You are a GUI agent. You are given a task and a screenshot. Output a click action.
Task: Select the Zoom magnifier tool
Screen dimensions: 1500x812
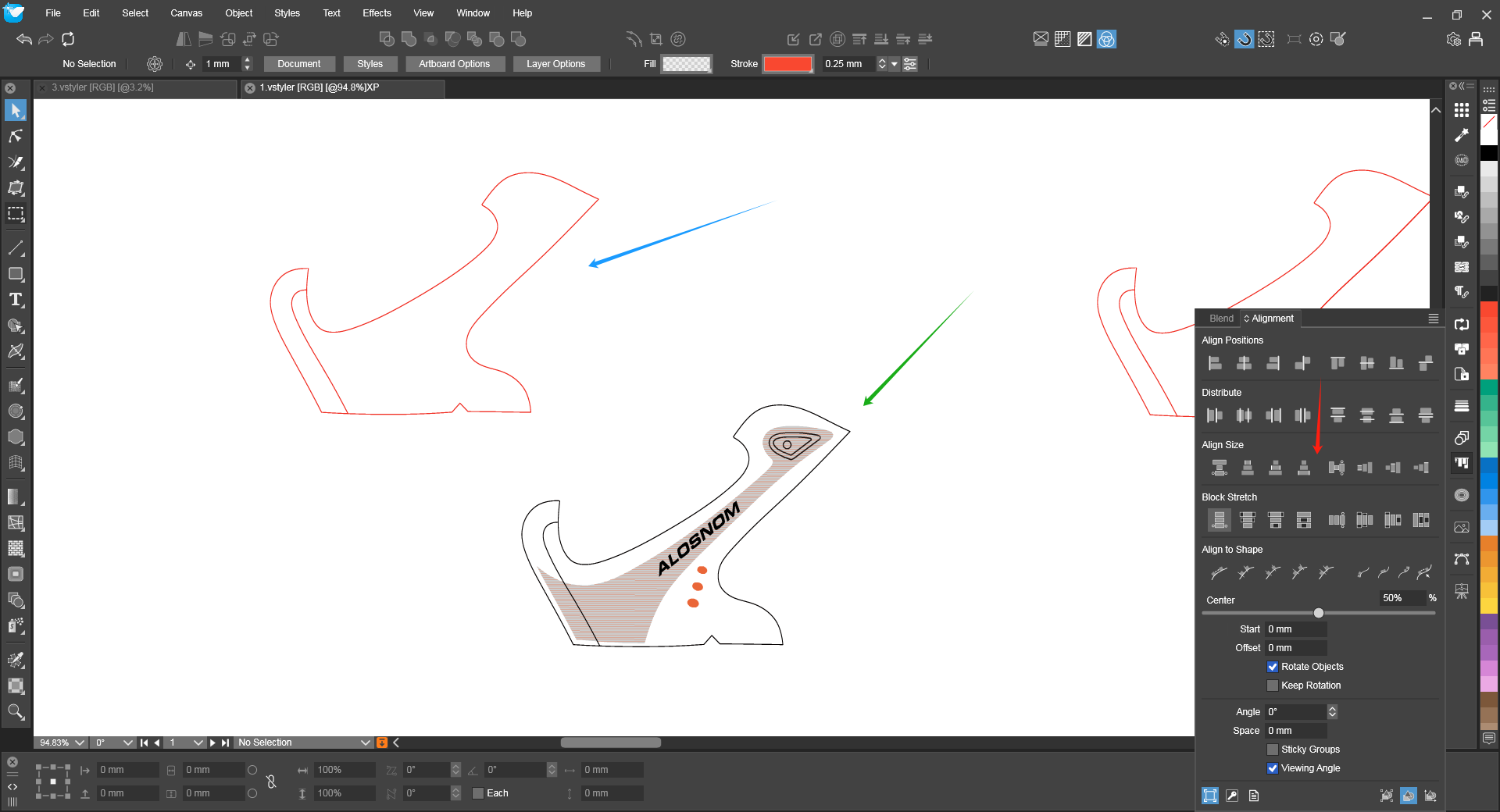click(x=16, y=711)
